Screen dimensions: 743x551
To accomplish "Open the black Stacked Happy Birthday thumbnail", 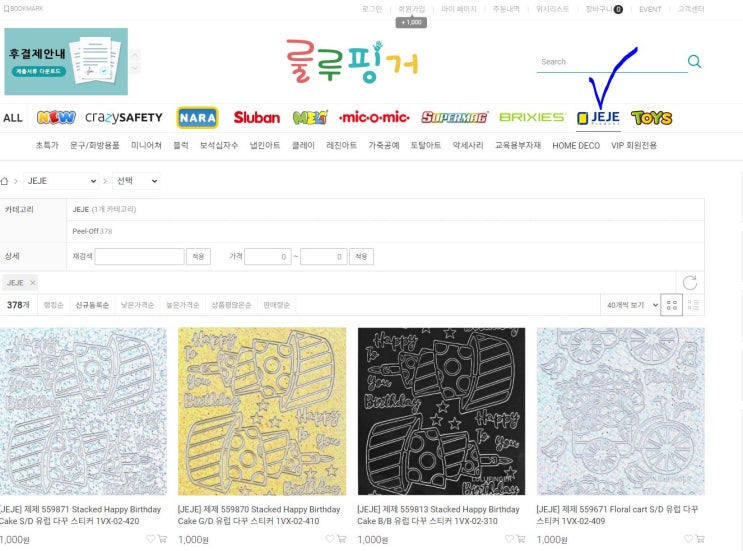I will pos(441,411).
